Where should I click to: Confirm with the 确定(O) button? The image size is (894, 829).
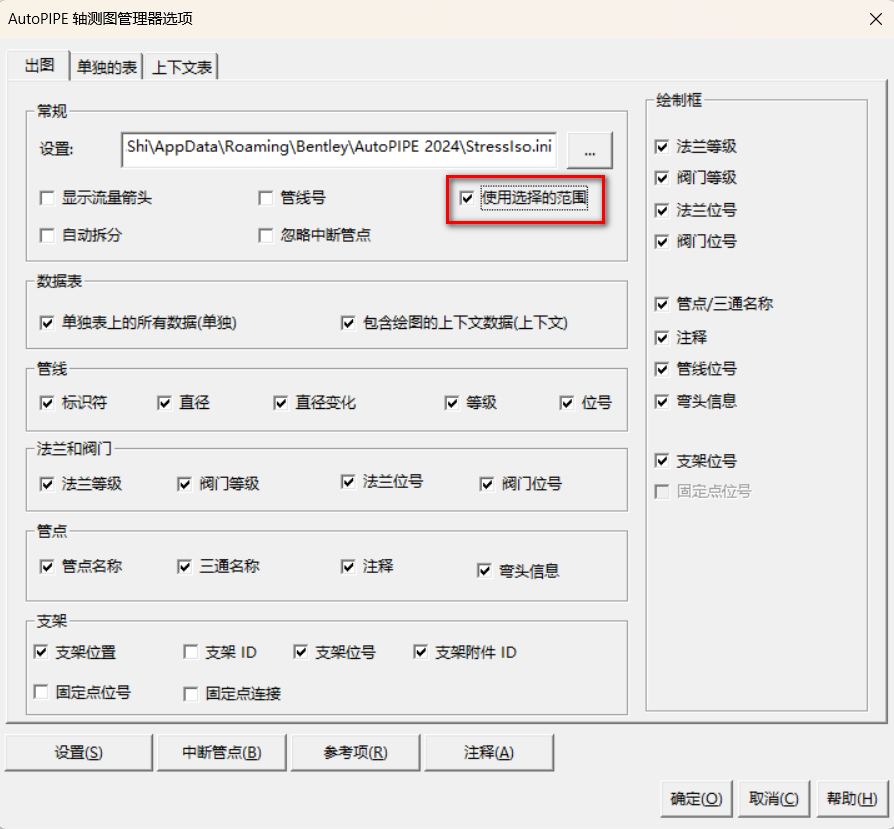pos(696,798)
